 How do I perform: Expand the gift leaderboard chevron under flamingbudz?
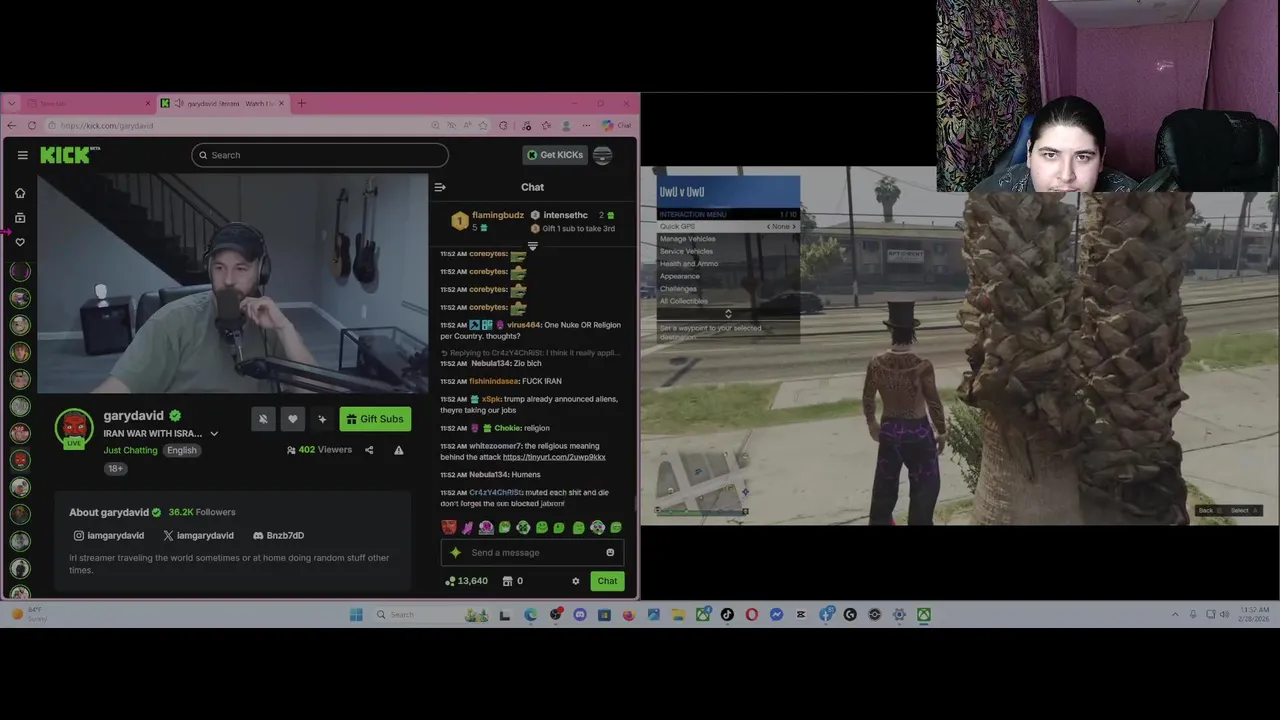[532, 246]
